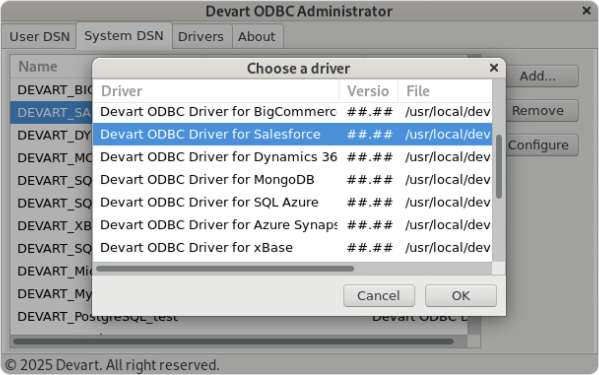The image size is (599, 375).
Task: Click the file path in the xBase row
Action: [448, 247]
